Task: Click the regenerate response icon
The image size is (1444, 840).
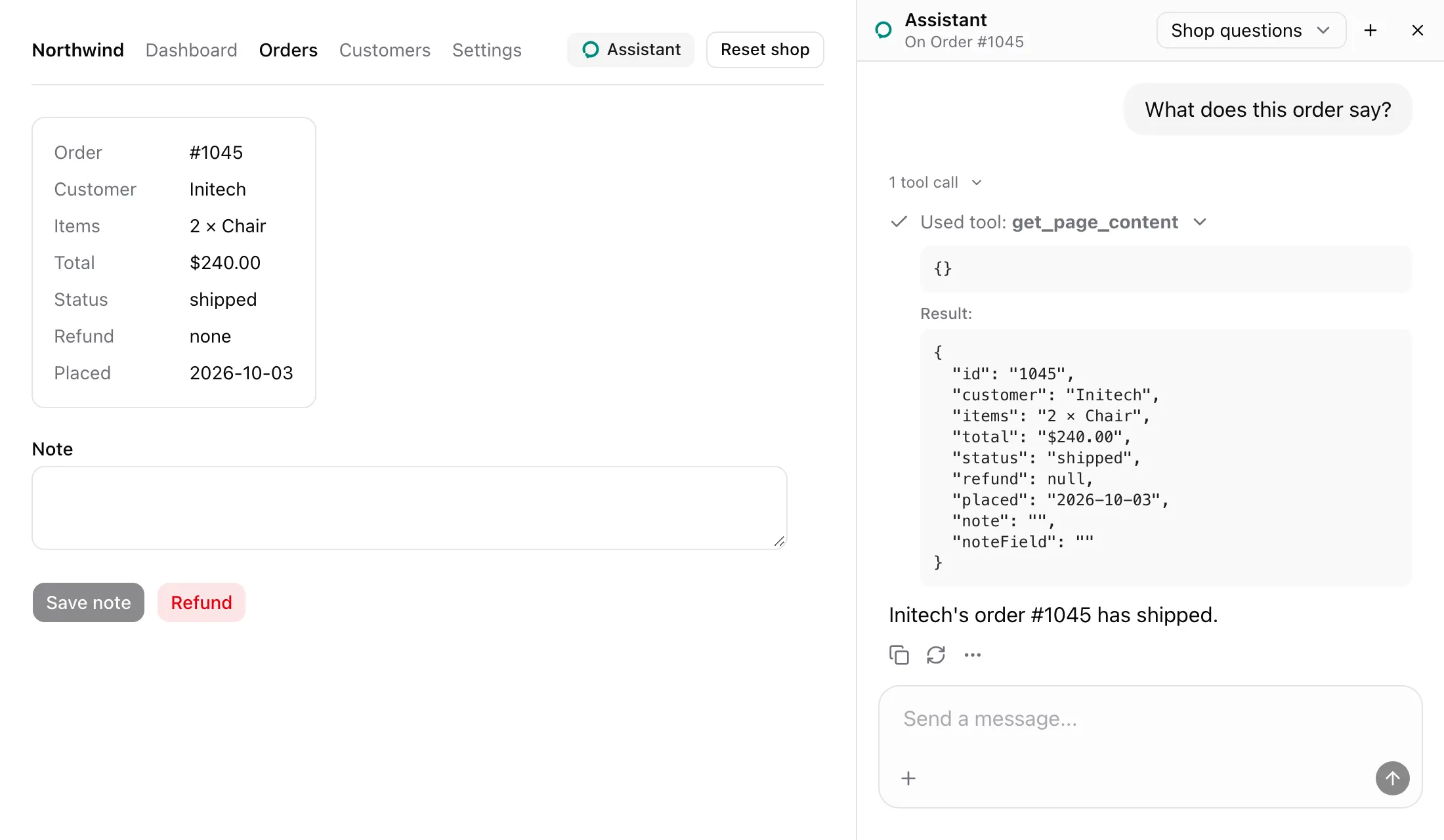Action: point(935,655)
